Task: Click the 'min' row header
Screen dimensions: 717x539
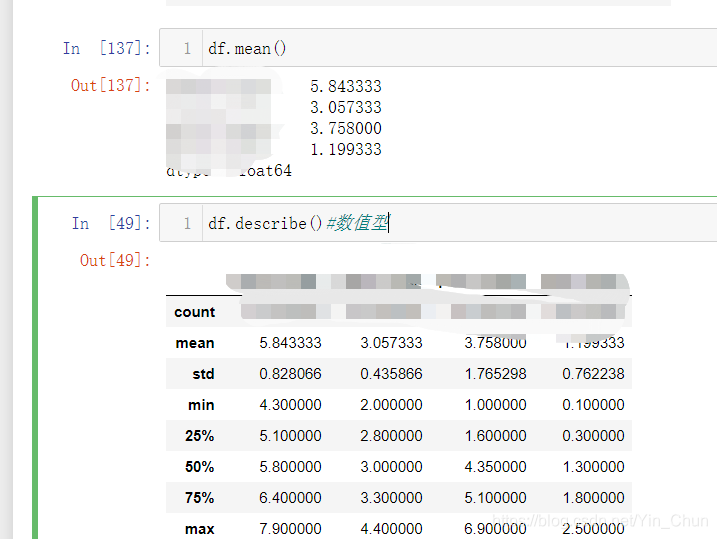Action: 201,405
